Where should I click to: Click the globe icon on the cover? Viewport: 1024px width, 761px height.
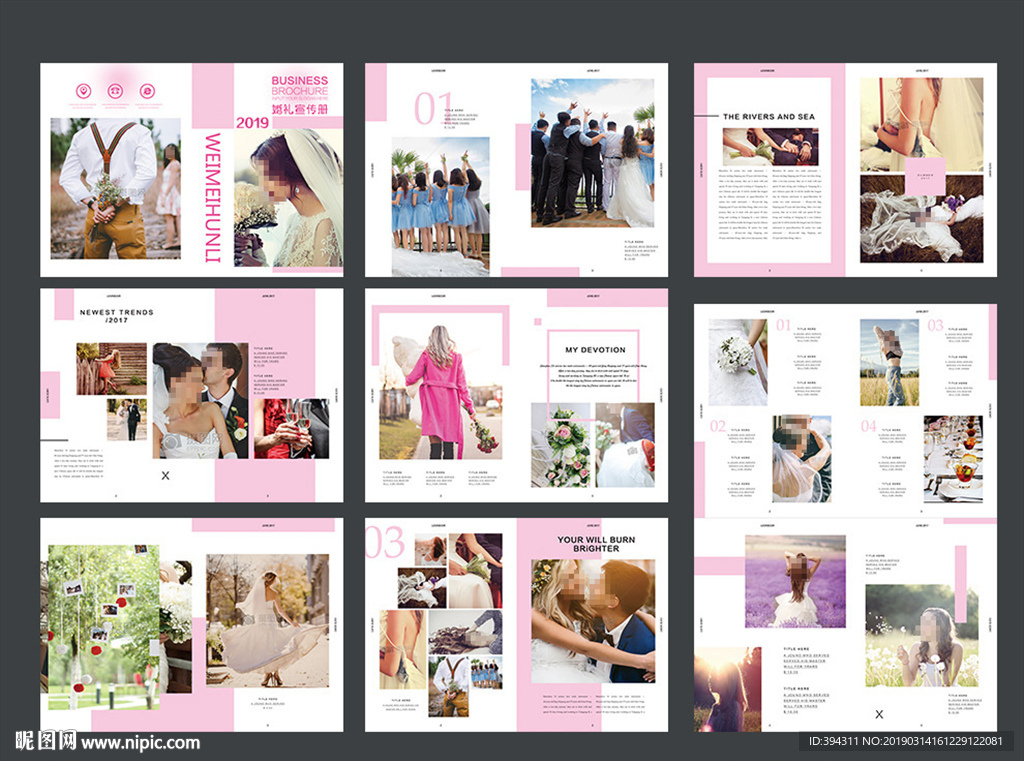coord(147,91)
